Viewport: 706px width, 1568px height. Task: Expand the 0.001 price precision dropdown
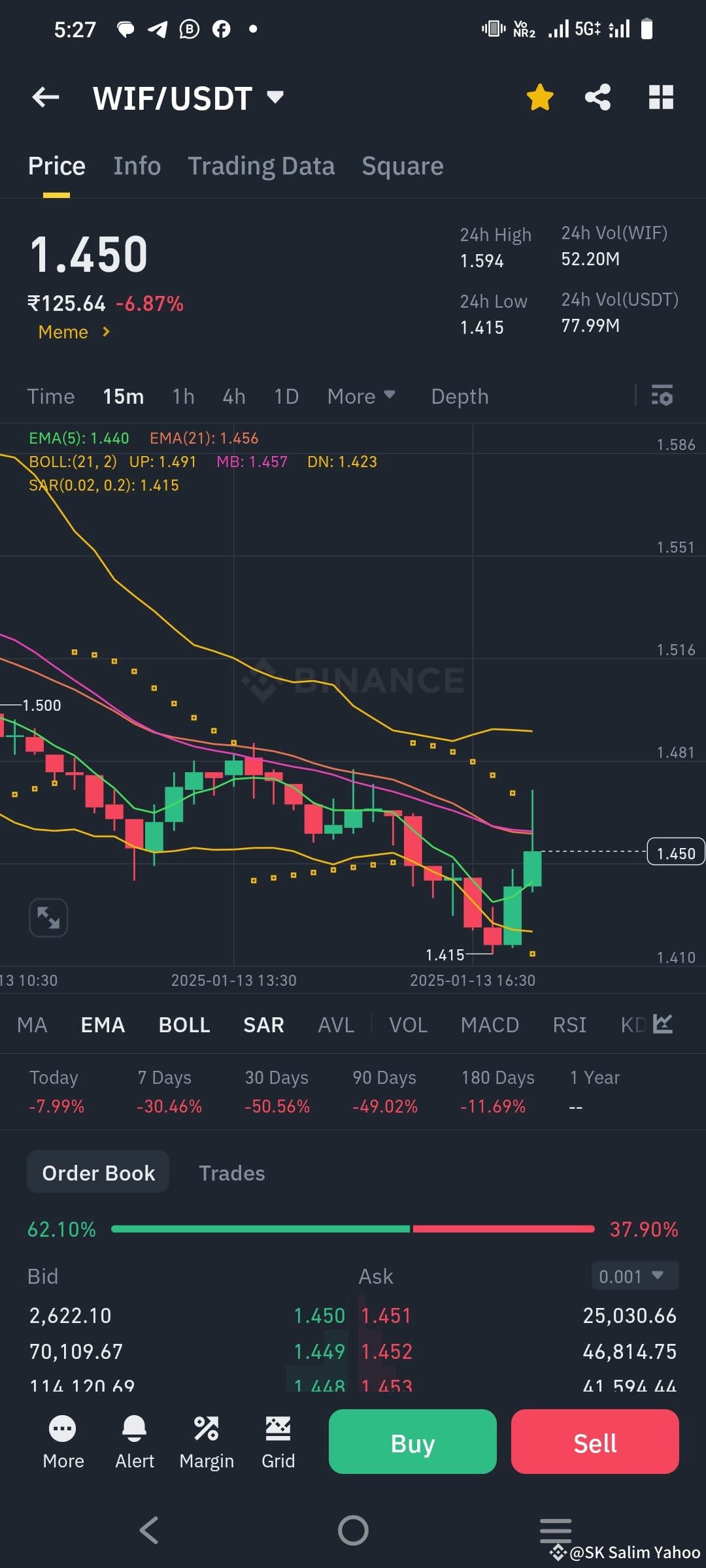635,1276
